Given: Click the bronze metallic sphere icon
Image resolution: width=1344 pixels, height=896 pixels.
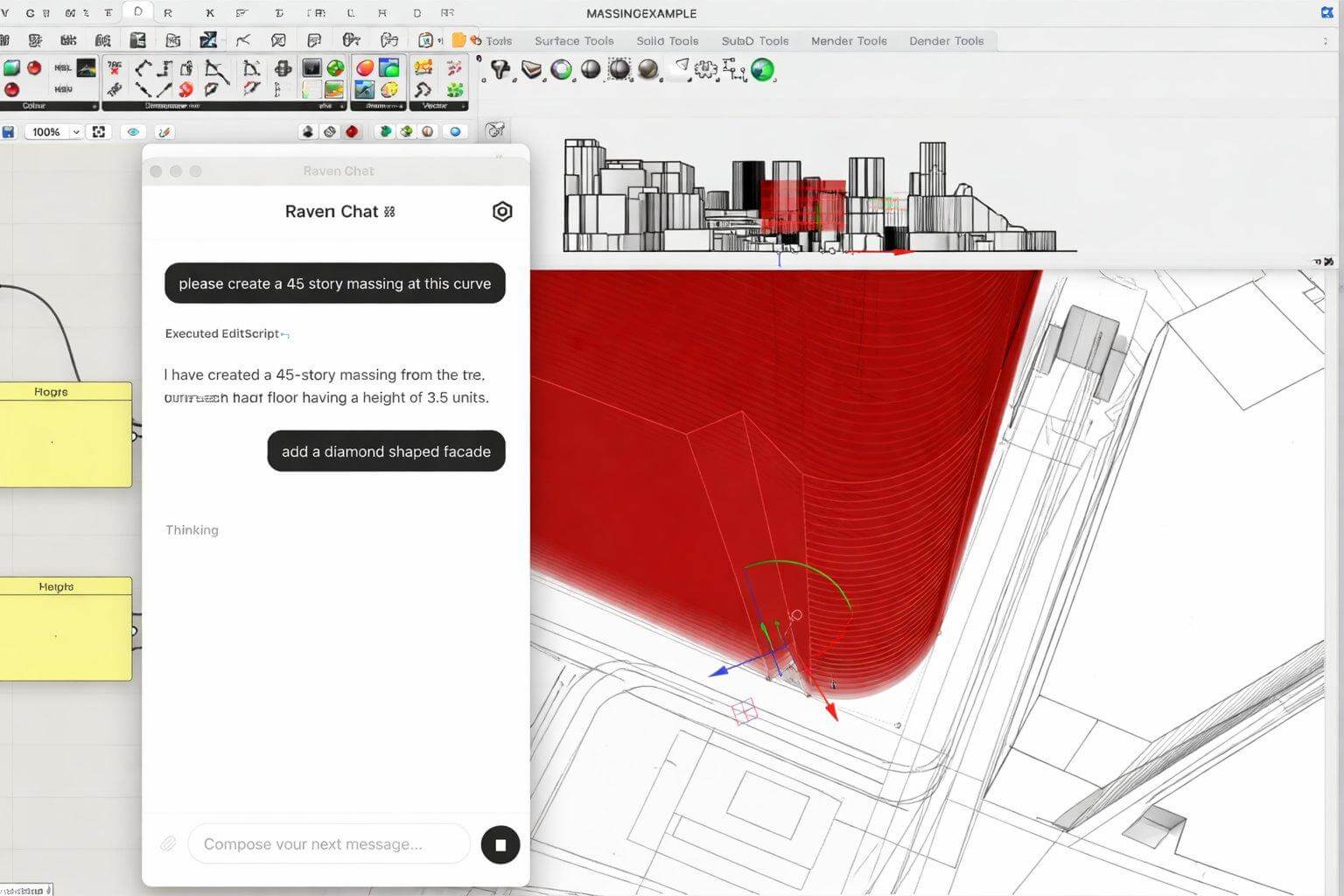Looking at the screenshot, I should point(648,70).
